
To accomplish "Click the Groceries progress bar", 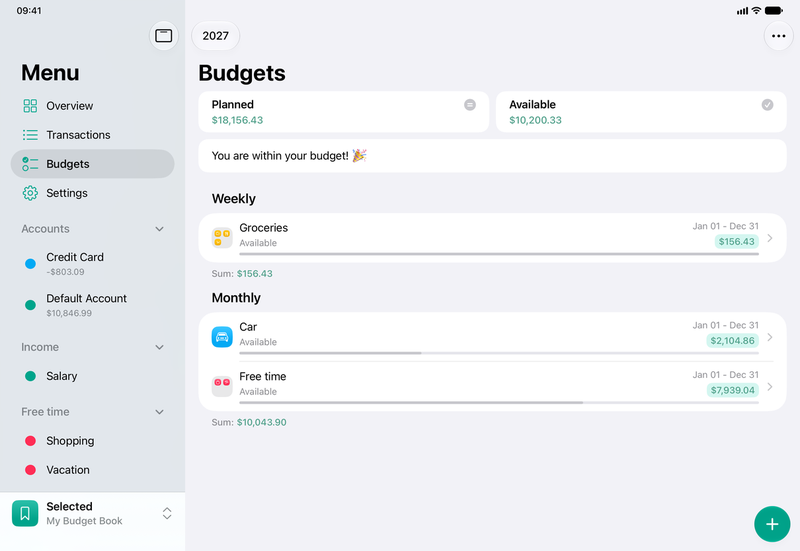I will point(499,254).
